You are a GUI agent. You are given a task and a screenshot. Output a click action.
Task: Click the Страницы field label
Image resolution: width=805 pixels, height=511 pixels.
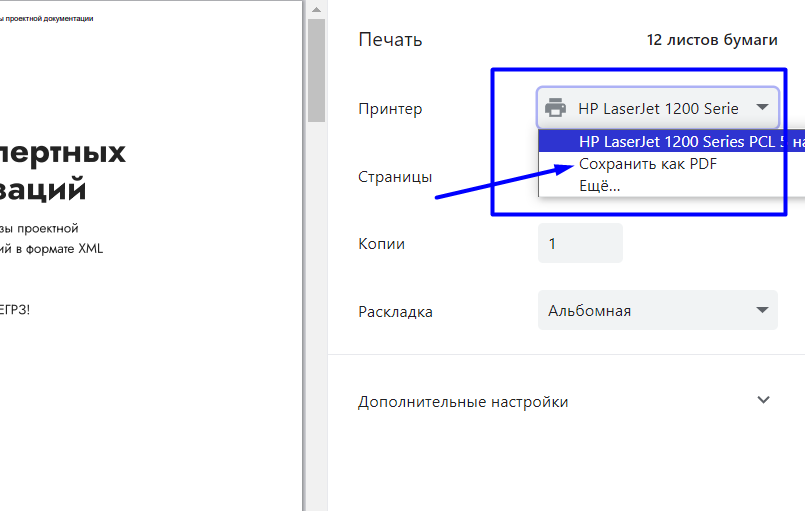tap(395, 177)
